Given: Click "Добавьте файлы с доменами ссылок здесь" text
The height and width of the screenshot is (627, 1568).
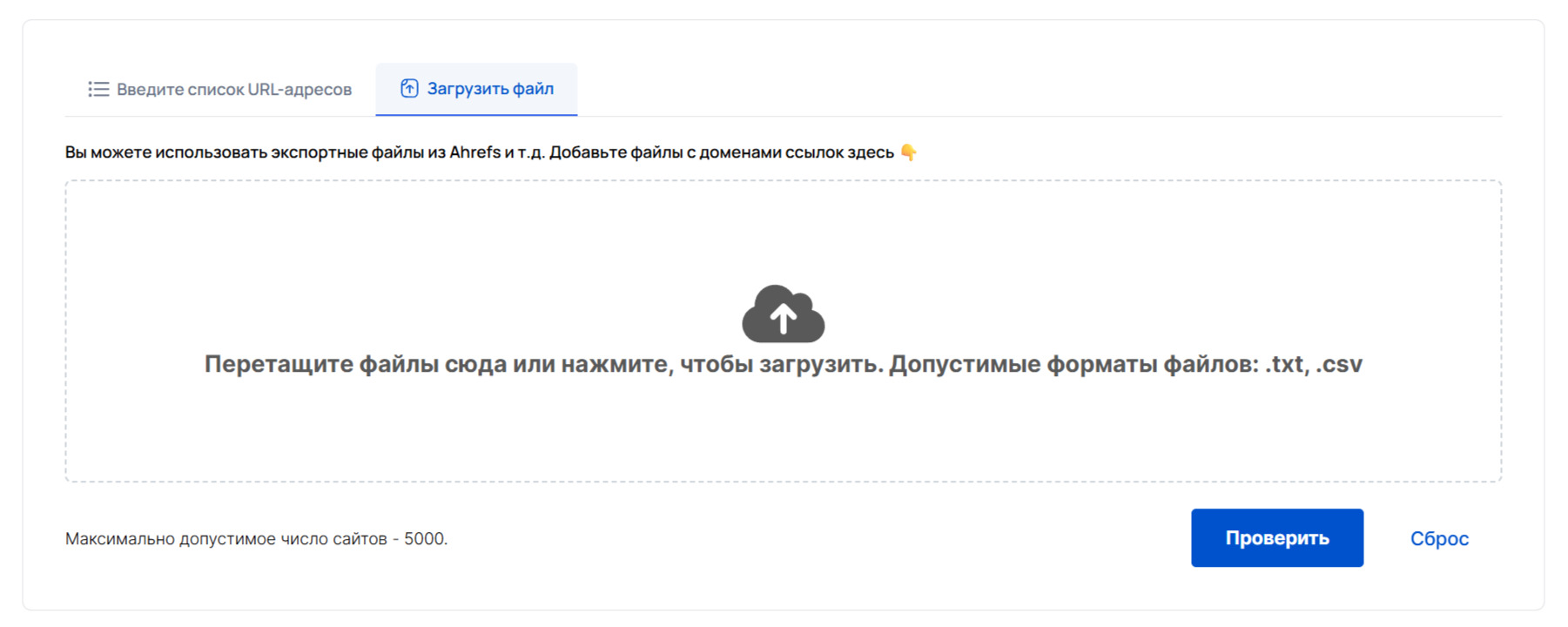Looking at the screenshot, I should (x=721, y=152).
